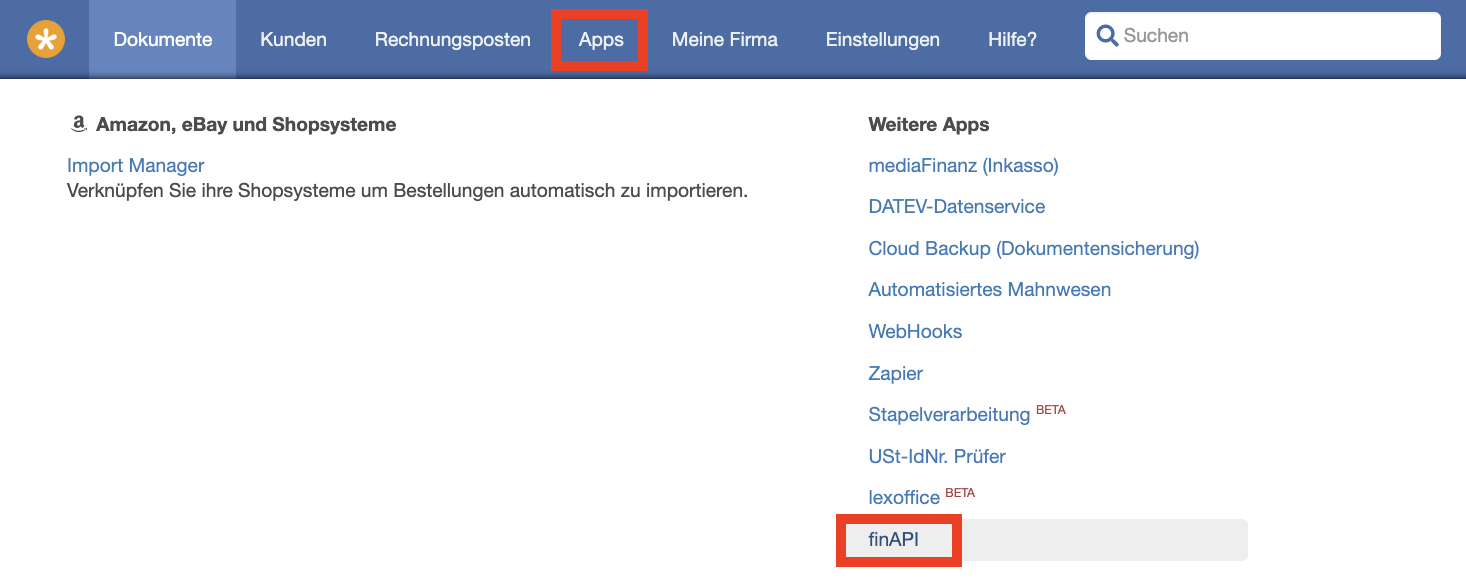Open the Rechnungsposten menu
The height and width of the screenshot is (580, 1466).
pos(453,39)
